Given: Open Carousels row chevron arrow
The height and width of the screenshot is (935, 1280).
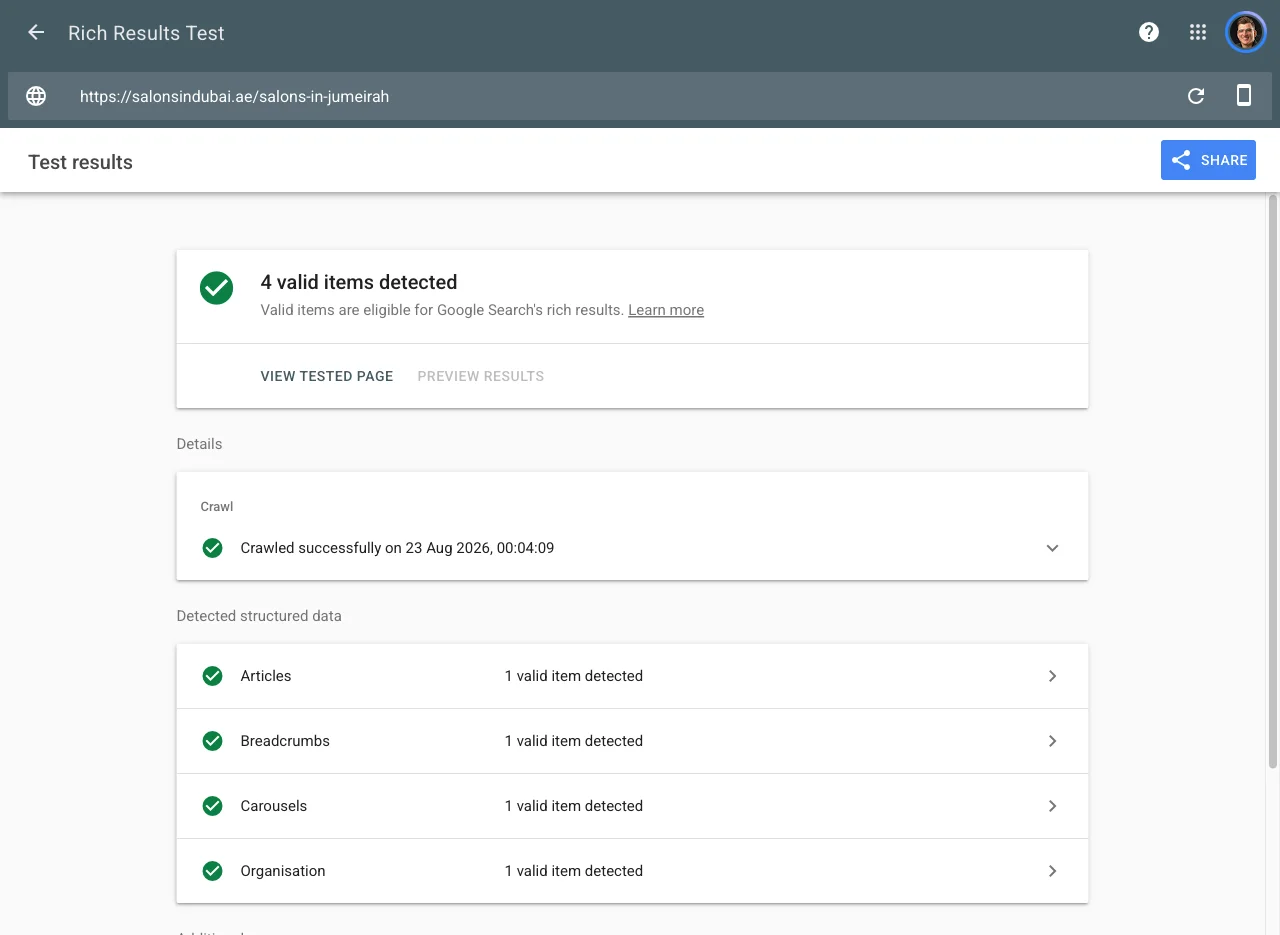Looking at the screenshot, I should pyautogui.click(x=1052, y=806).
